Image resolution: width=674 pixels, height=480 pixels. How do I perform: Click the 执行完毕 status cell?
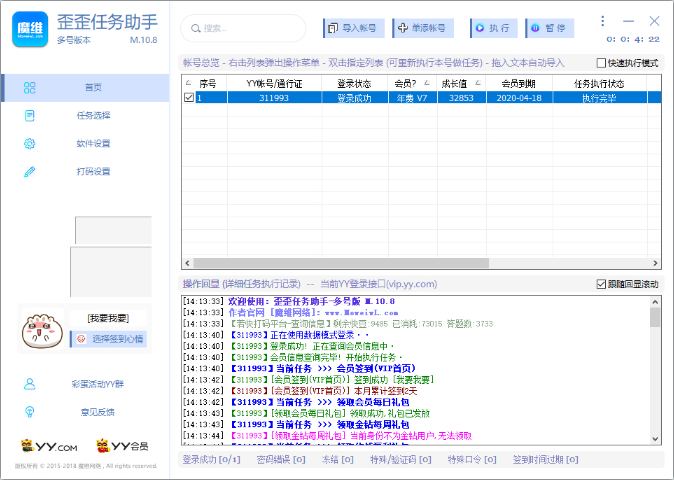(599, 98)
